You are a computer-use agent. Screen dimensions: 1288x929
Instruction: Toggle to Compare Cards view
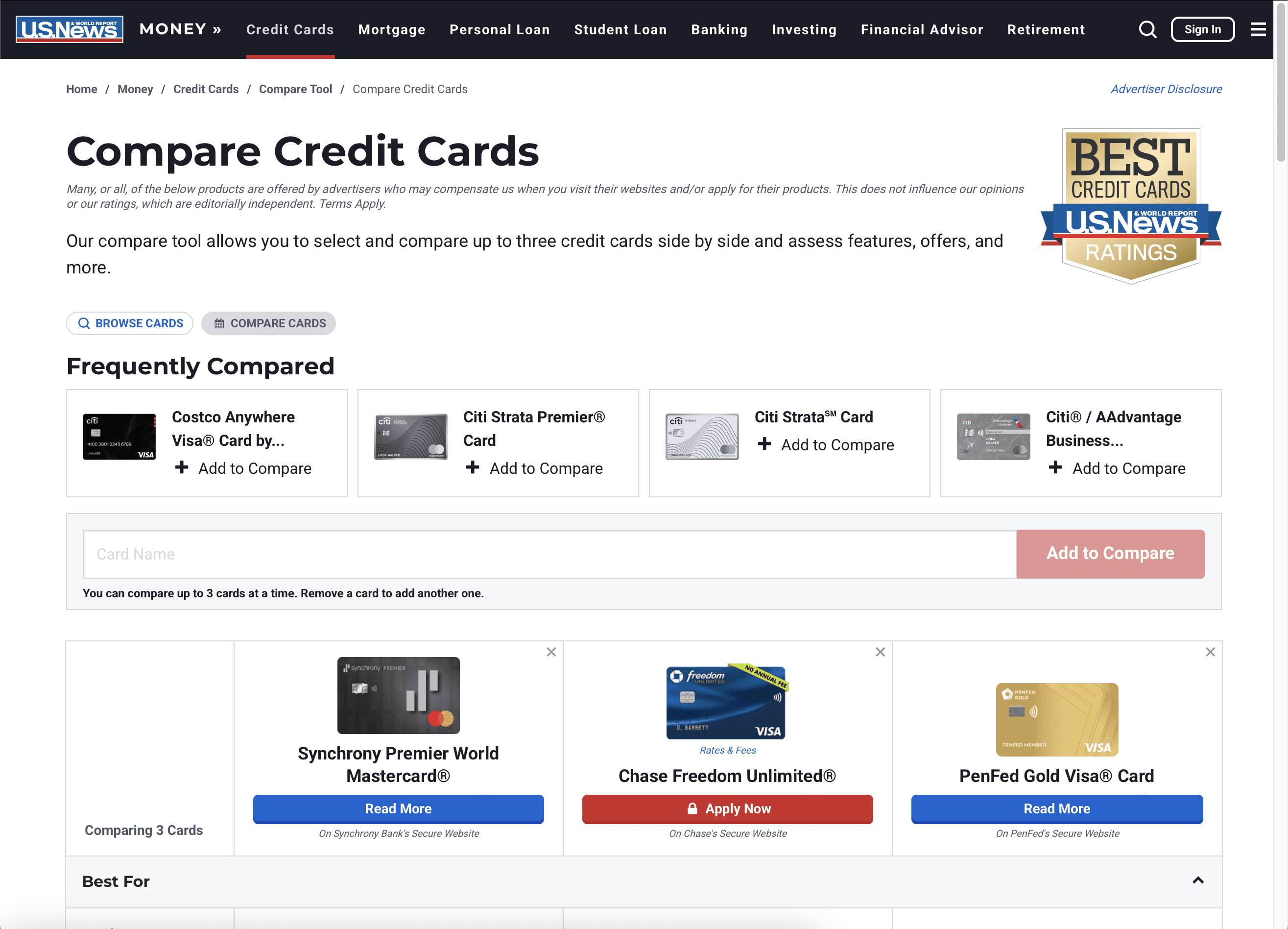pyautogui.click(x=268, y=323)
